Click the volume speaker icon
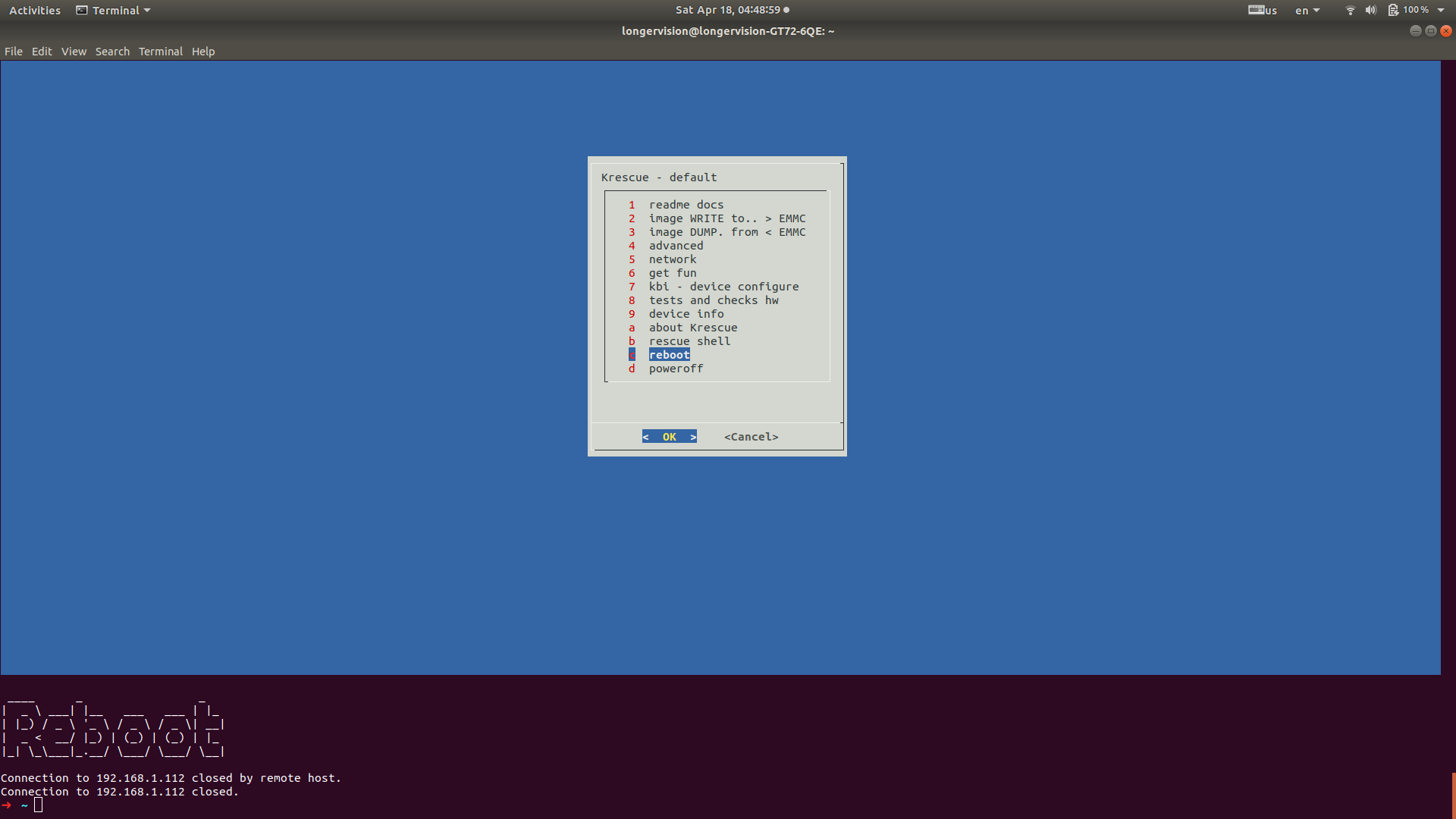1456x819 pixels. coord(1370,11)
